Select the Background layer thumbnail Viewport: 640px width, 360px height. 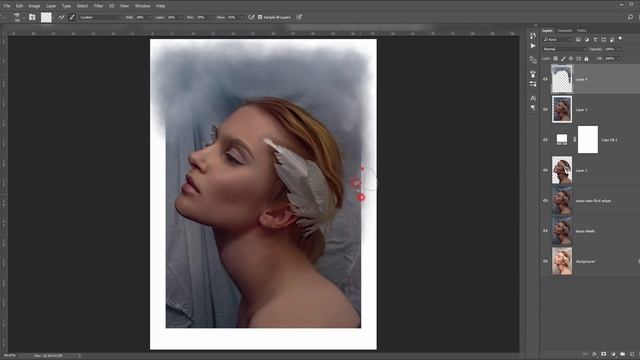[x=562, y=261]
